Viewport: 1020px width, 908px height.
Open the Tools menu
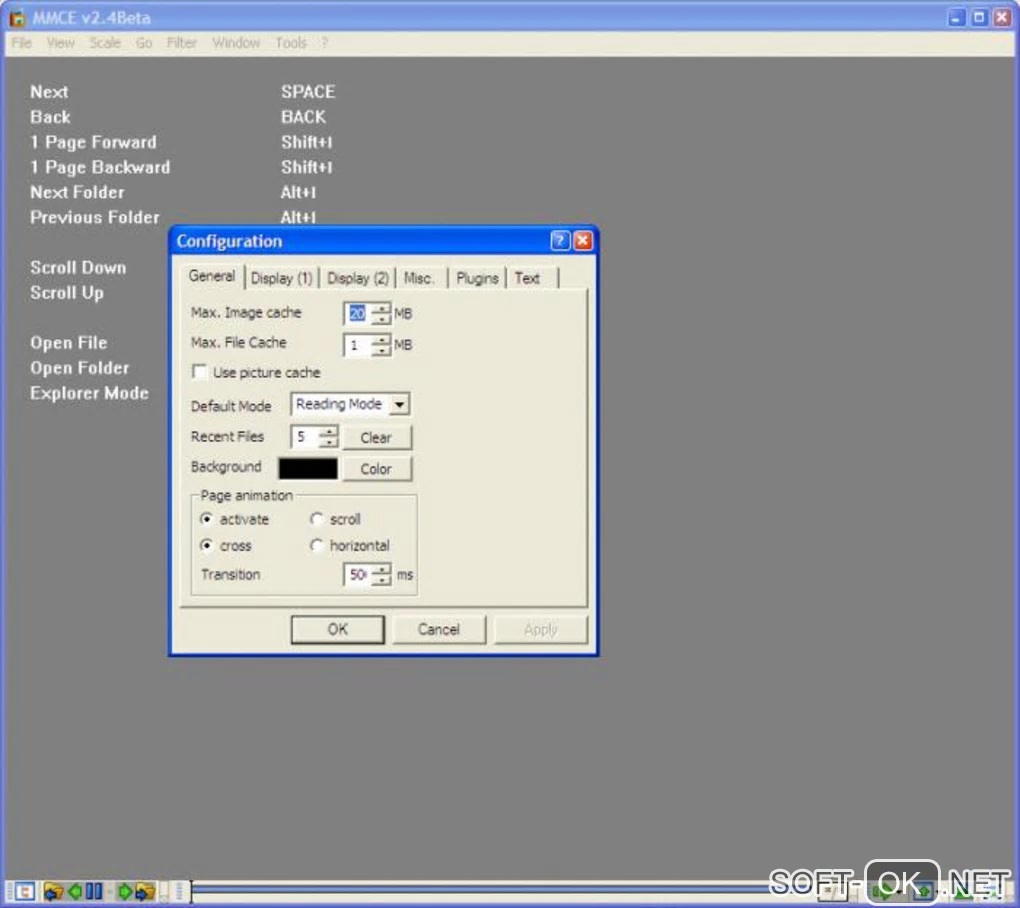pos(291,43)
